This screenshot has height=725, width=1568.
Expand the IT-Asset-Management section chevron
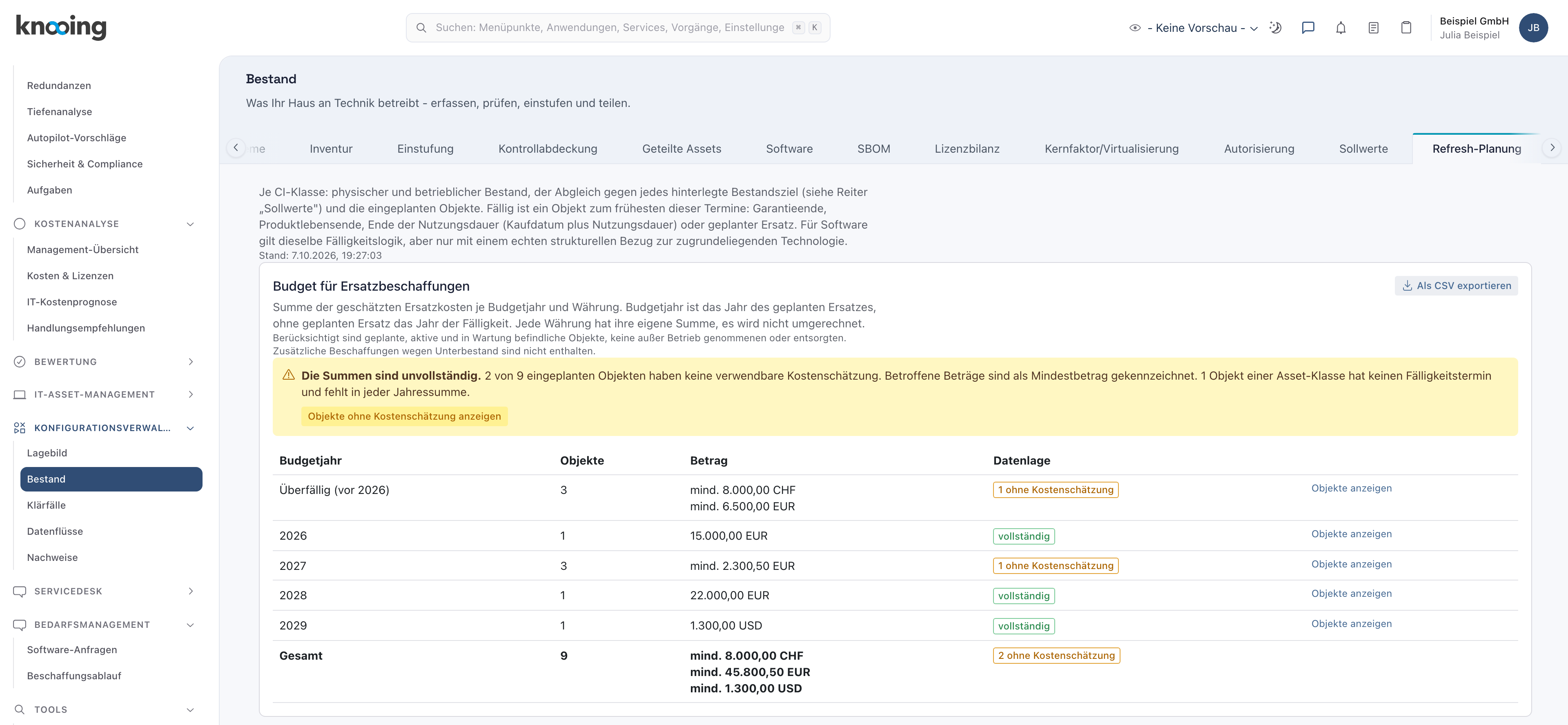(191, 395)
